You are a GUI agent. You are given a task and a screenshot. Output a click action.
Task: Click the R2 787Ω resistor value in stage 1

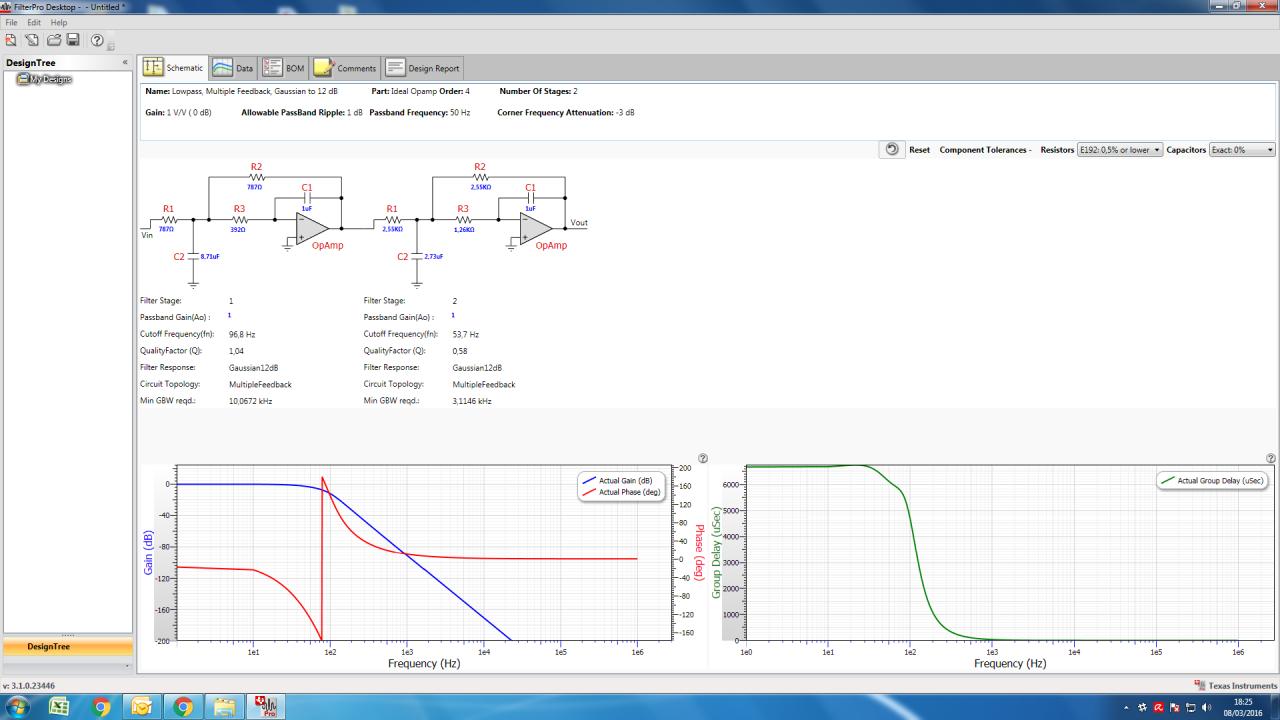(x=254, y=187)
